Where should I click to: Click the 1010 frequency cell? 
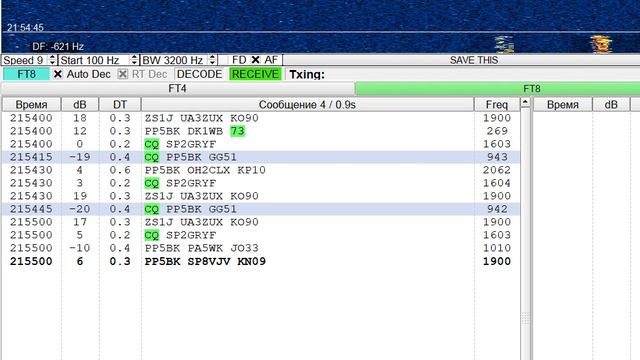497,248
